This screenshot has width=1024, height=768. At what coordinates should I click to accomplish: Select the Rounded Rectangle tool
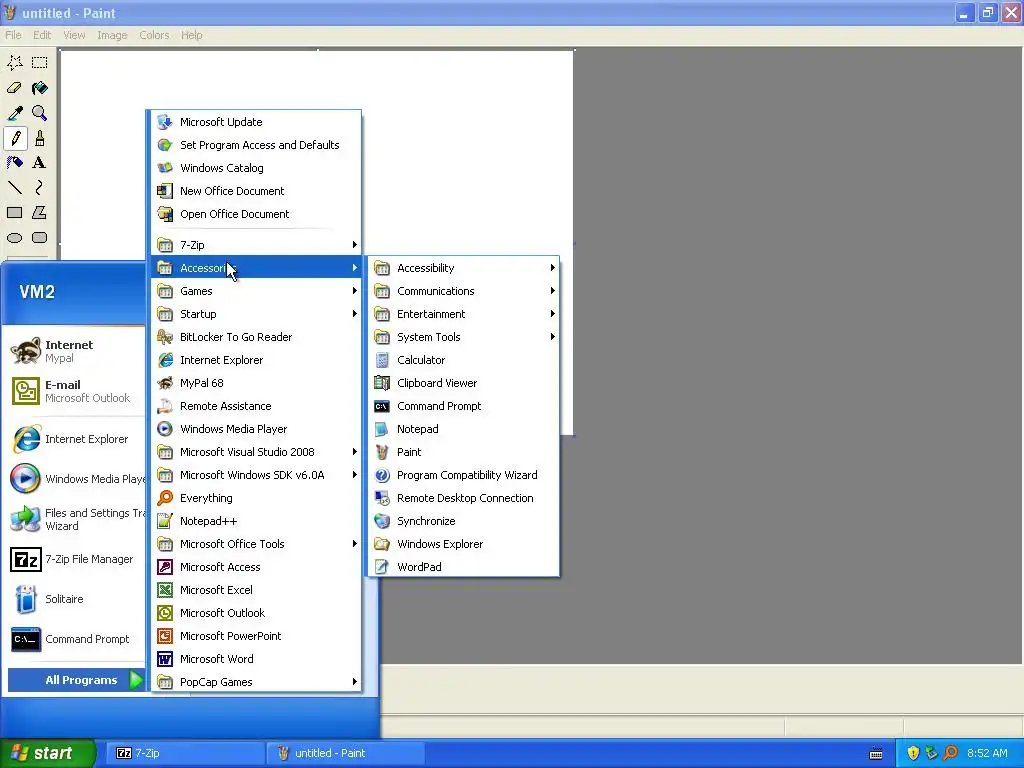click(40, 238)
